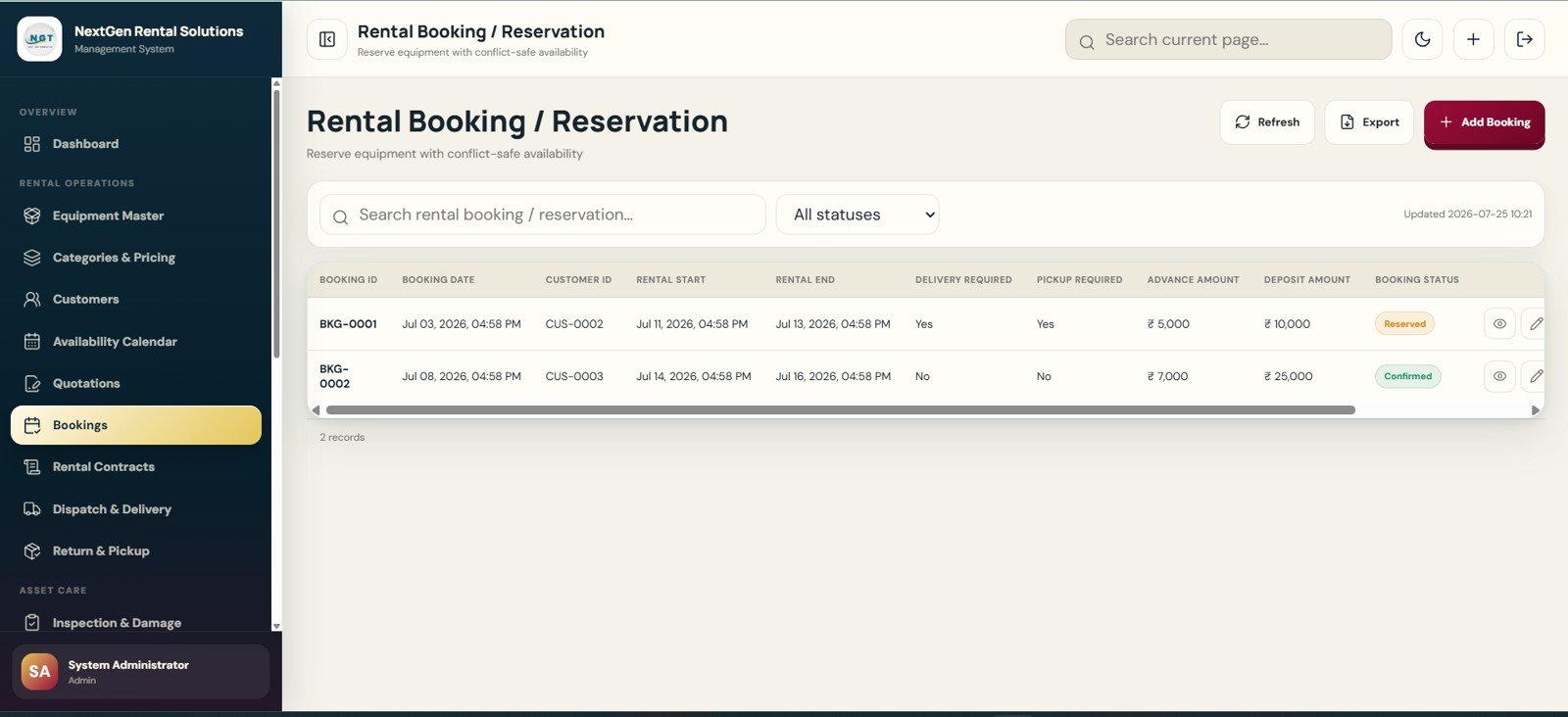The height and width of the screenshot is (717, 1568).
Task: Click the logout icon in header
Action: 1525,39
